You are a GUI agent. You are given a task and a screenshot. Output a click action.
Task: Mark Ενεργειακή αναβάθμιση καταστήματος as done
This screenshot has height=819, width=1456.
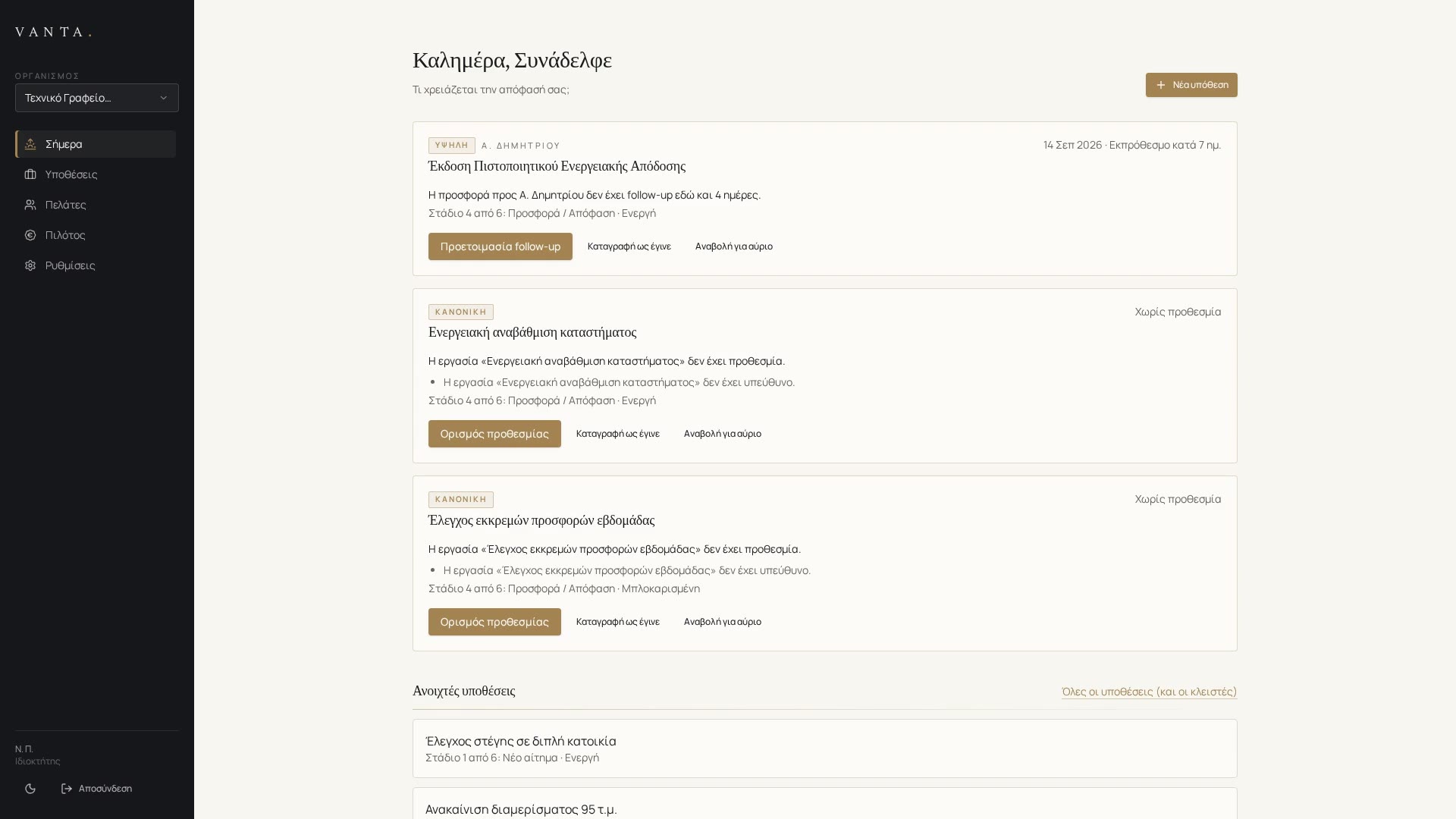click(618, 434)
